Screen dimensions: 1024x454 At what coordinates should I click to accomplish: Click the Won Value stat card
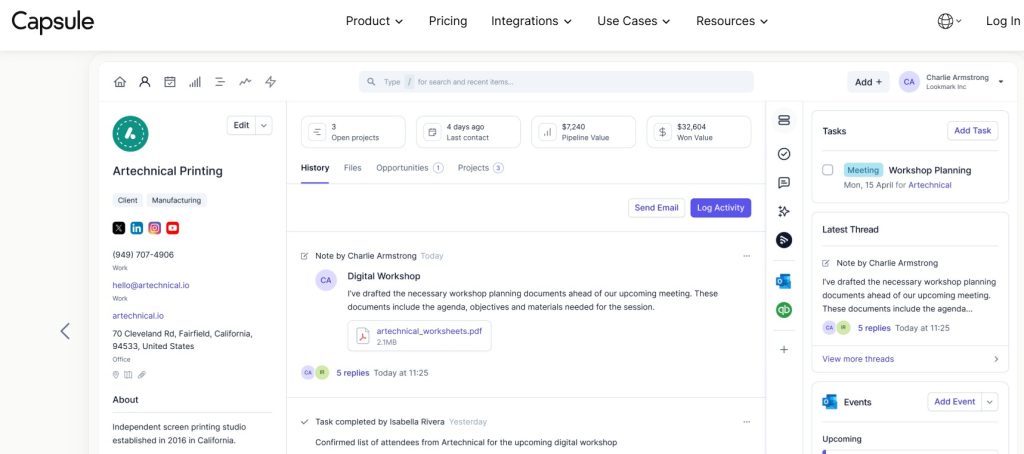pyautogui.click(x=699, y=132)
